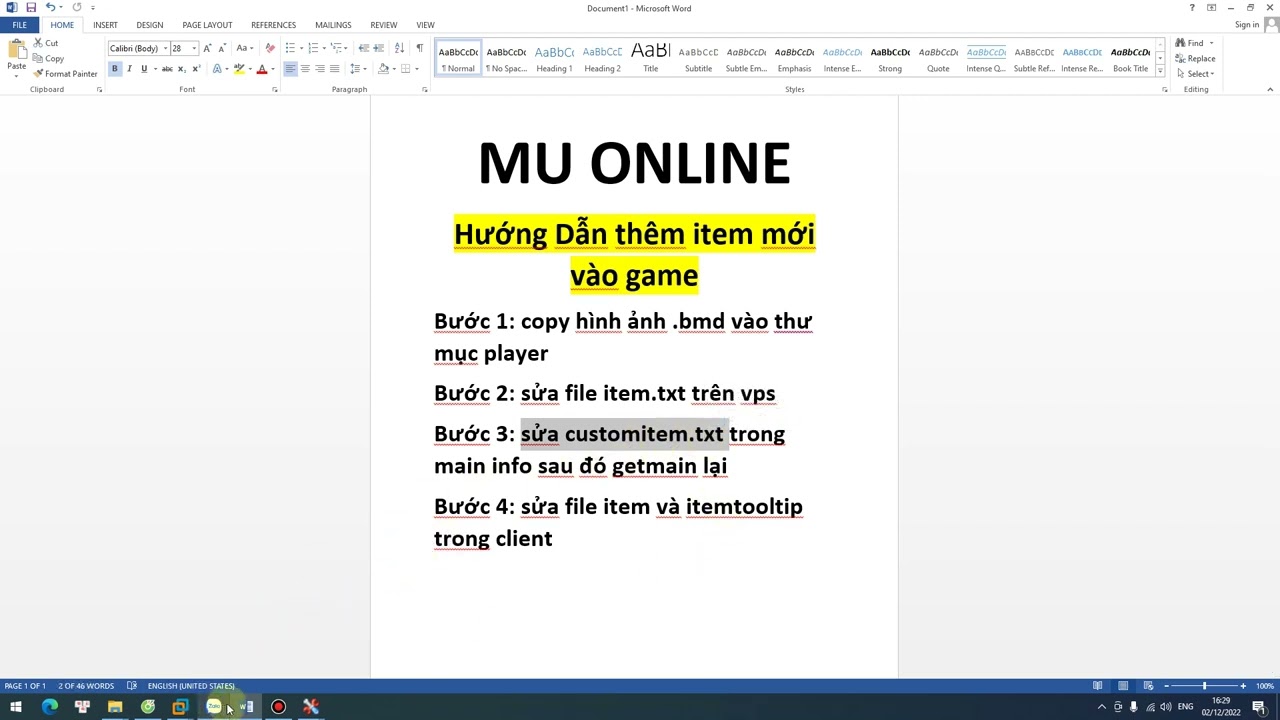The width and height of the screenshot is (1280, 720).
Task: Zoom out with the minus button
Action: point(1166,686)
